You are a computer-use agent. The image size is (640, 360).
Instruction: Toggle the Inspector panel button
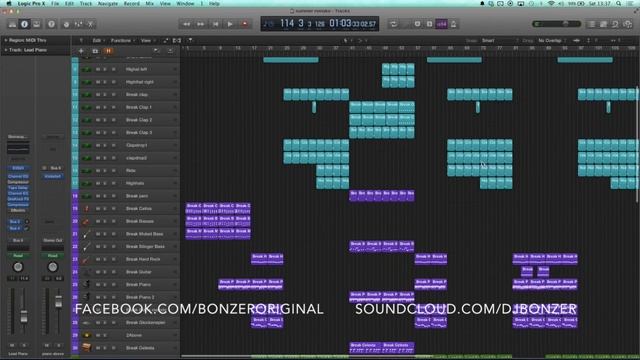[x=24, y=24]
